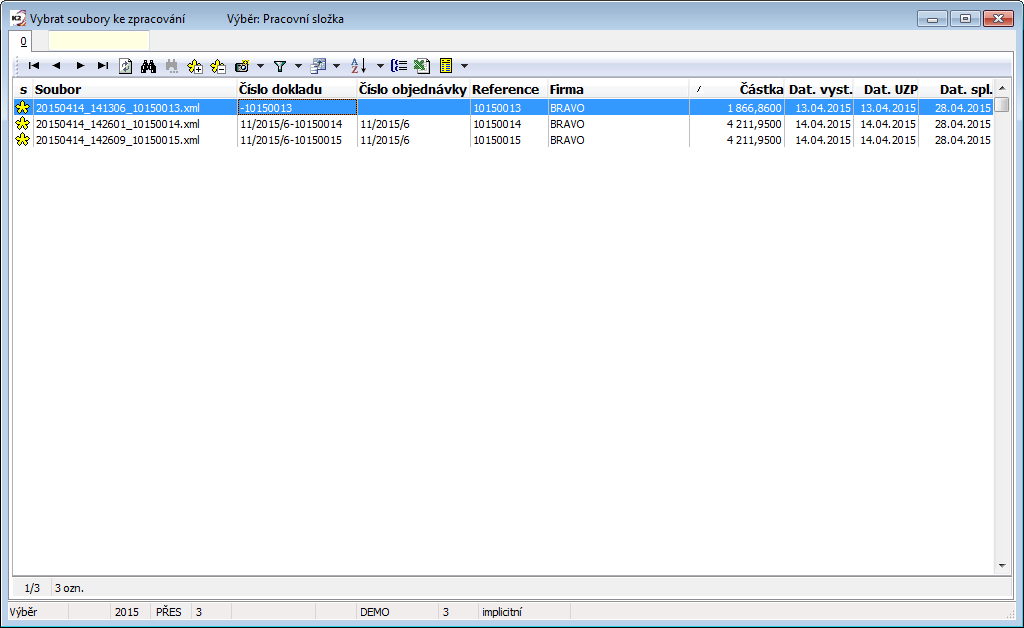Go to next record arrow
Viewport: 1024px width, 628px height.
coord(80,66)
